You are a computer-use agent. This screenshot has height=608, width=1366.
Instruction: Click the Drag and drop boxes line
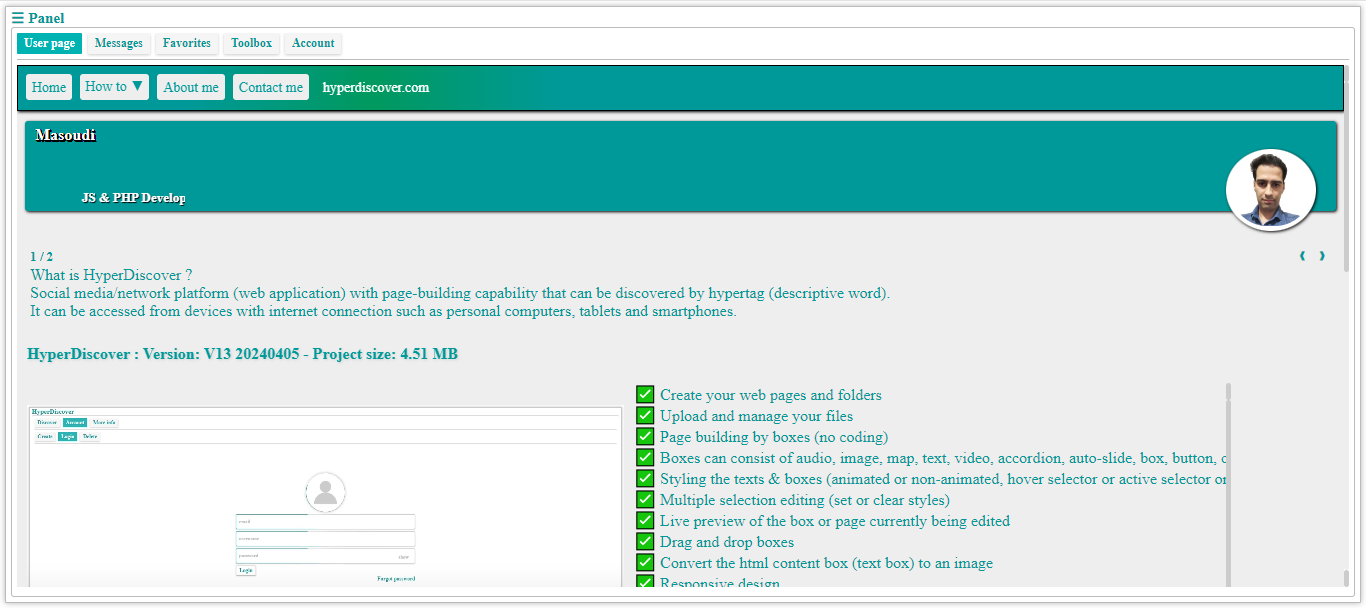click(727, 542)
